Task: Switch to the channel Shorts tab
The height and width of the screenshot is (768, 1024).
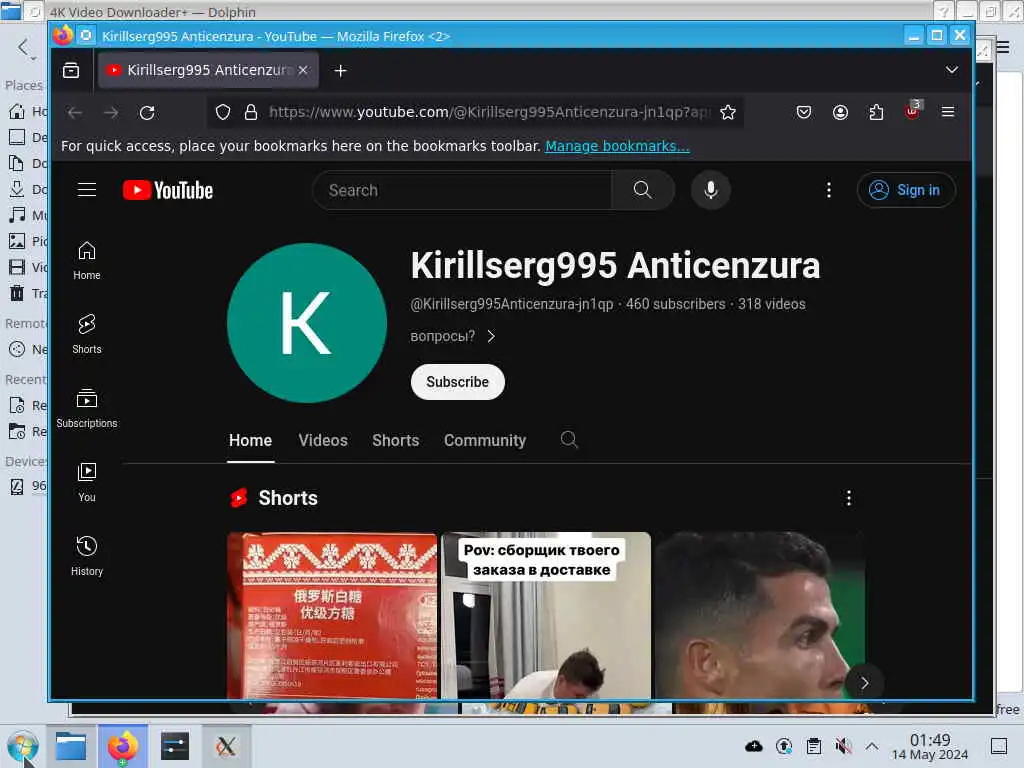Action: 396,441
